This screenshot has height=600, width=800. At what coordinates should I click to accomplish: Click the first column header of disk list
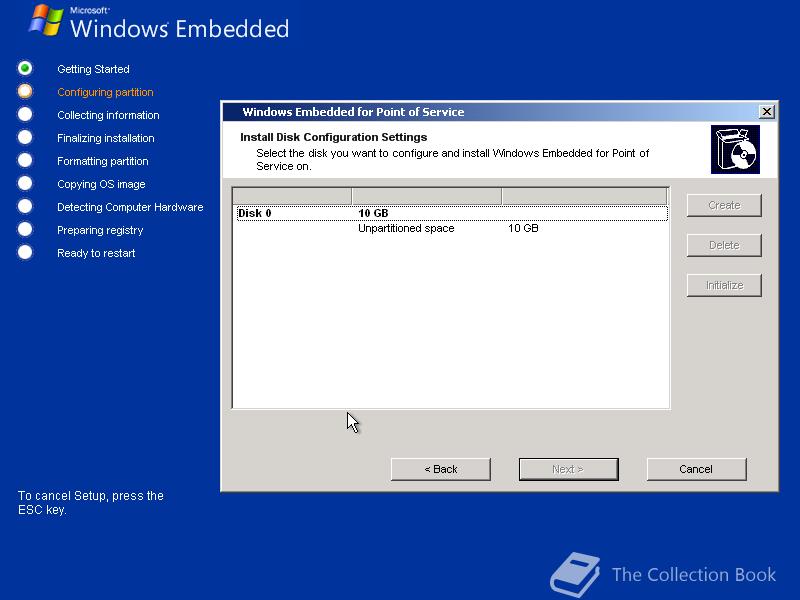292,196
